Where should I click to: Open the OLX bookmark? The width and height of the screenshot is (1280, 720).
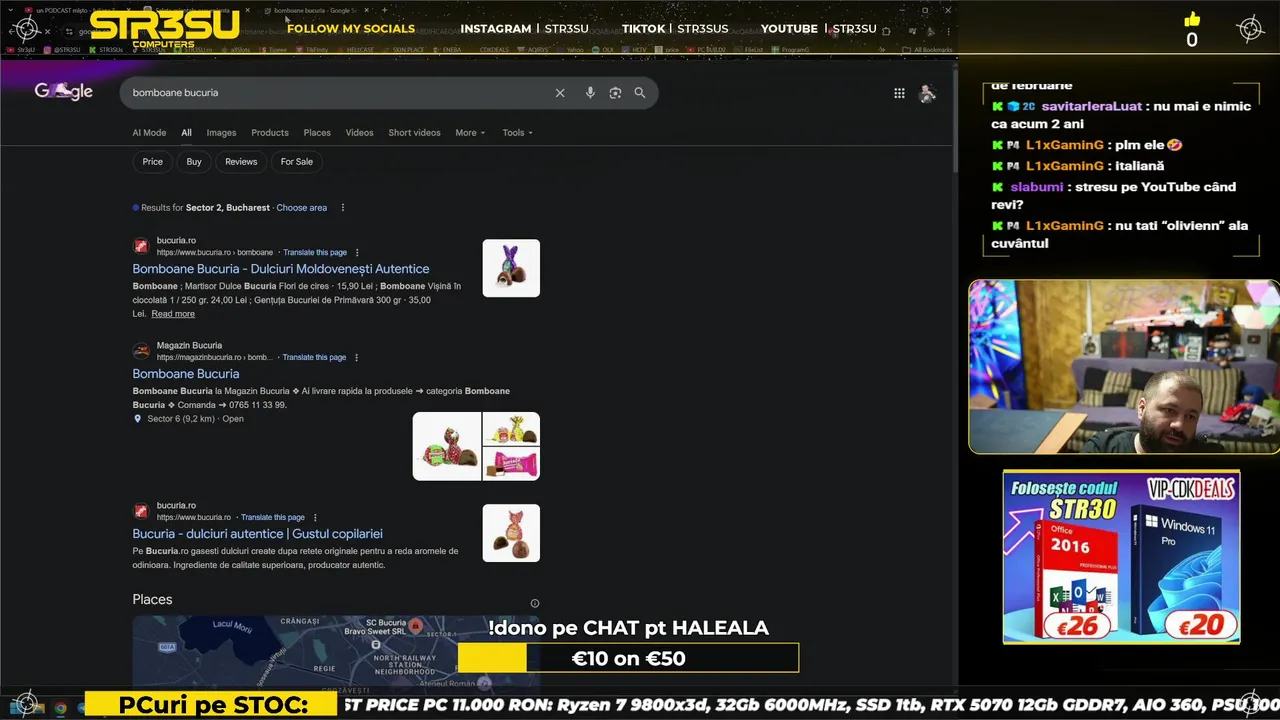(x=603, y=50)
